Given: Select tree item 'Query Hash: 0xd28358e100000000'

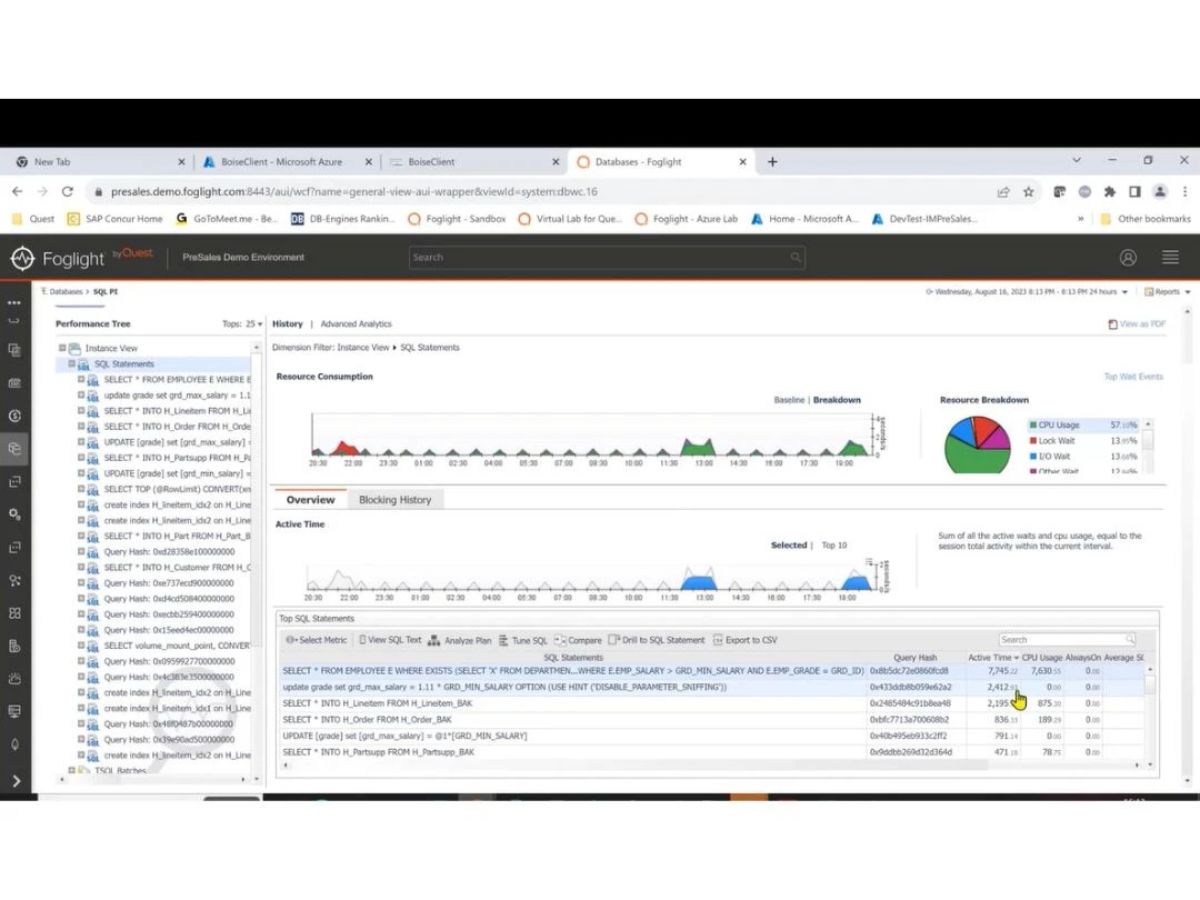Looking at the screenshot, I should pos(169,552).
